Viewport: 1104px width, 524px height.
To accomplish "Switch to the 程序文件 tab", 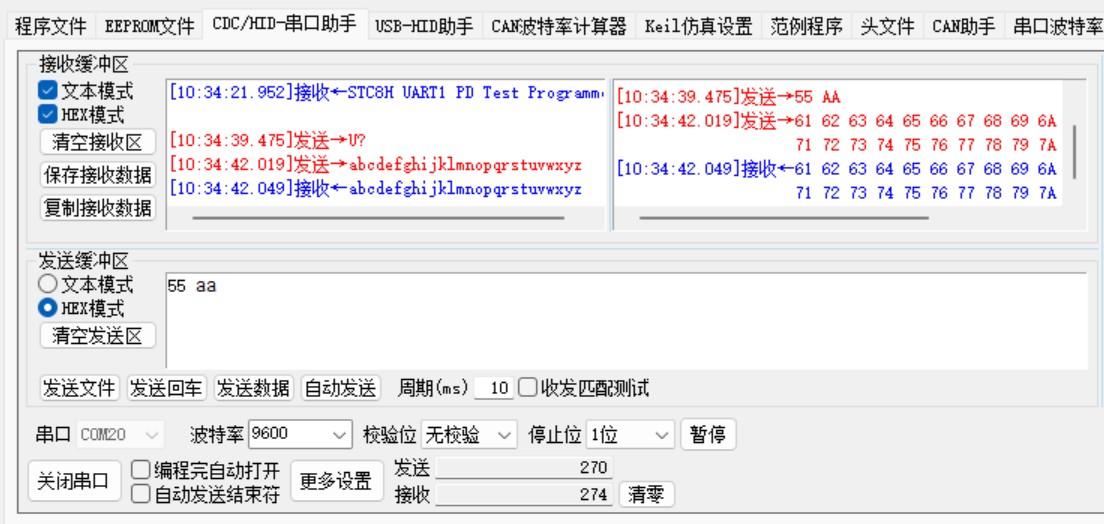I will (50, 27).
